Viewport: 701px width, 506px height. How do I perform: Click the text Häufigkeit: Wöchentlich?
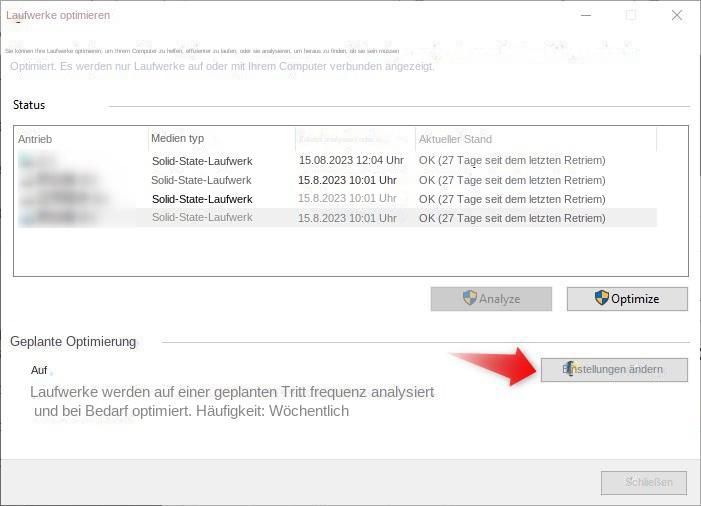click(x=273, y=411)
